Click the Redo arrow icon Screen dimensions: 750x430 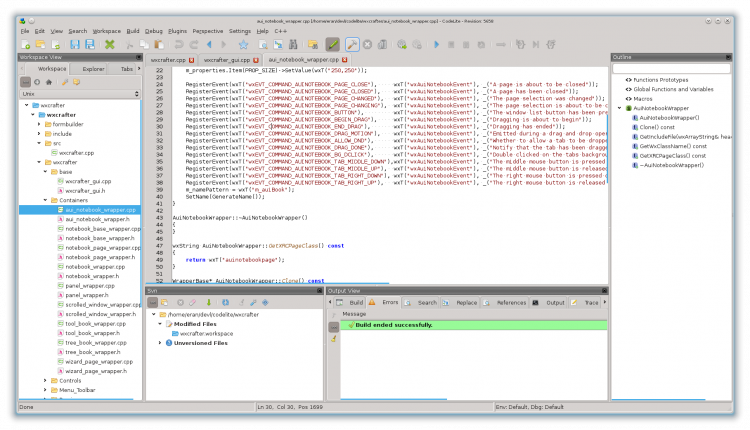[x=194, y=44]
